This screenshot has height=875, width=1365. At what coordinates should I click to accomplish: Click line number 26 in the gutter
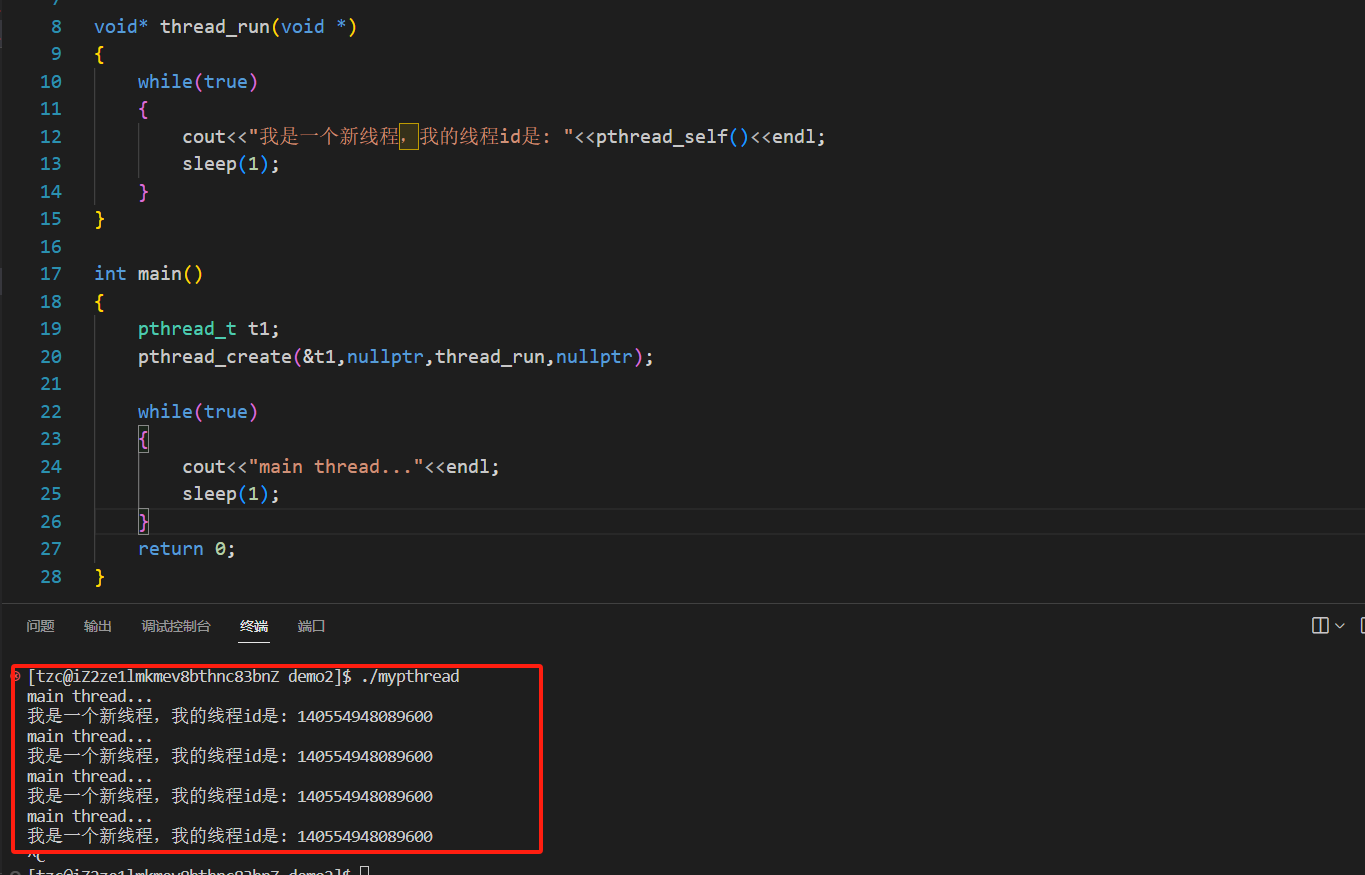(50, 522)
